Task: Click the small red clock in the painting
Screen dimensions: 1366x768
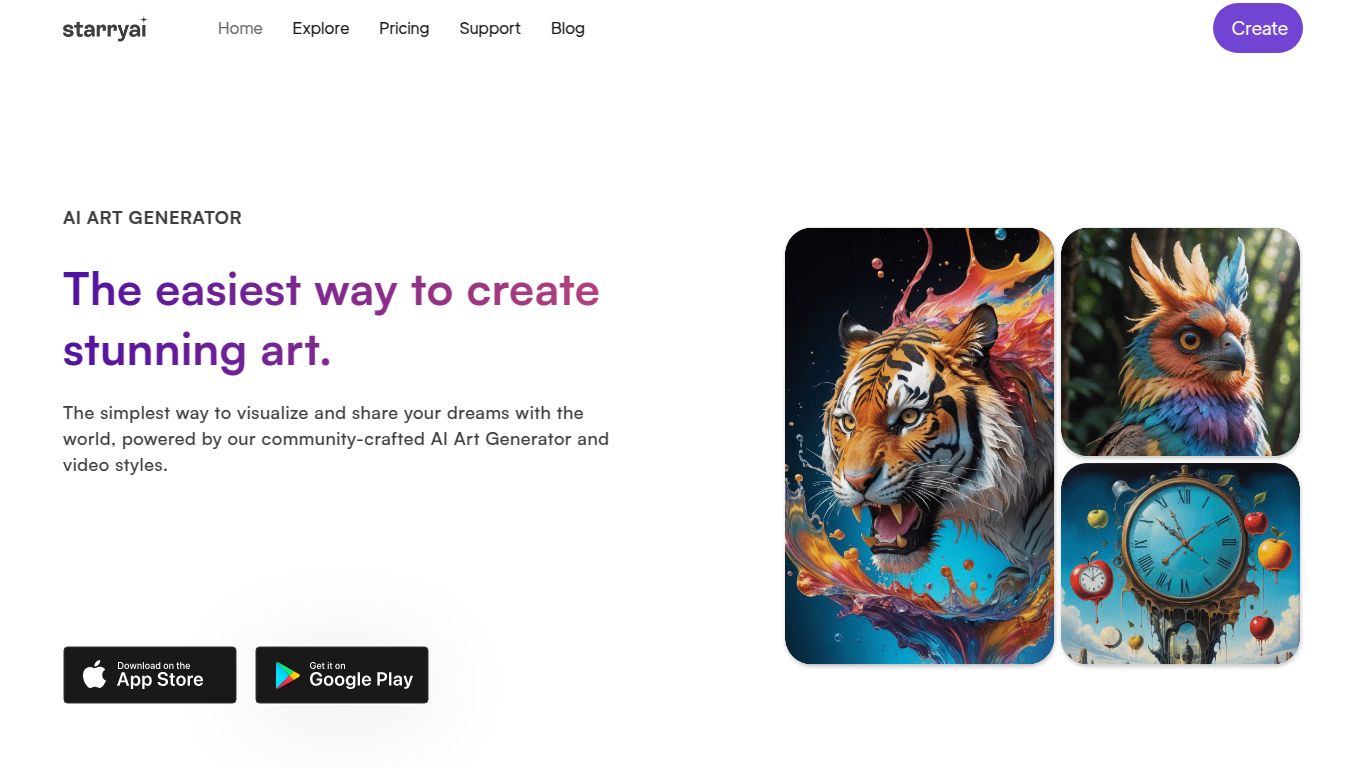Action: 1091,579
